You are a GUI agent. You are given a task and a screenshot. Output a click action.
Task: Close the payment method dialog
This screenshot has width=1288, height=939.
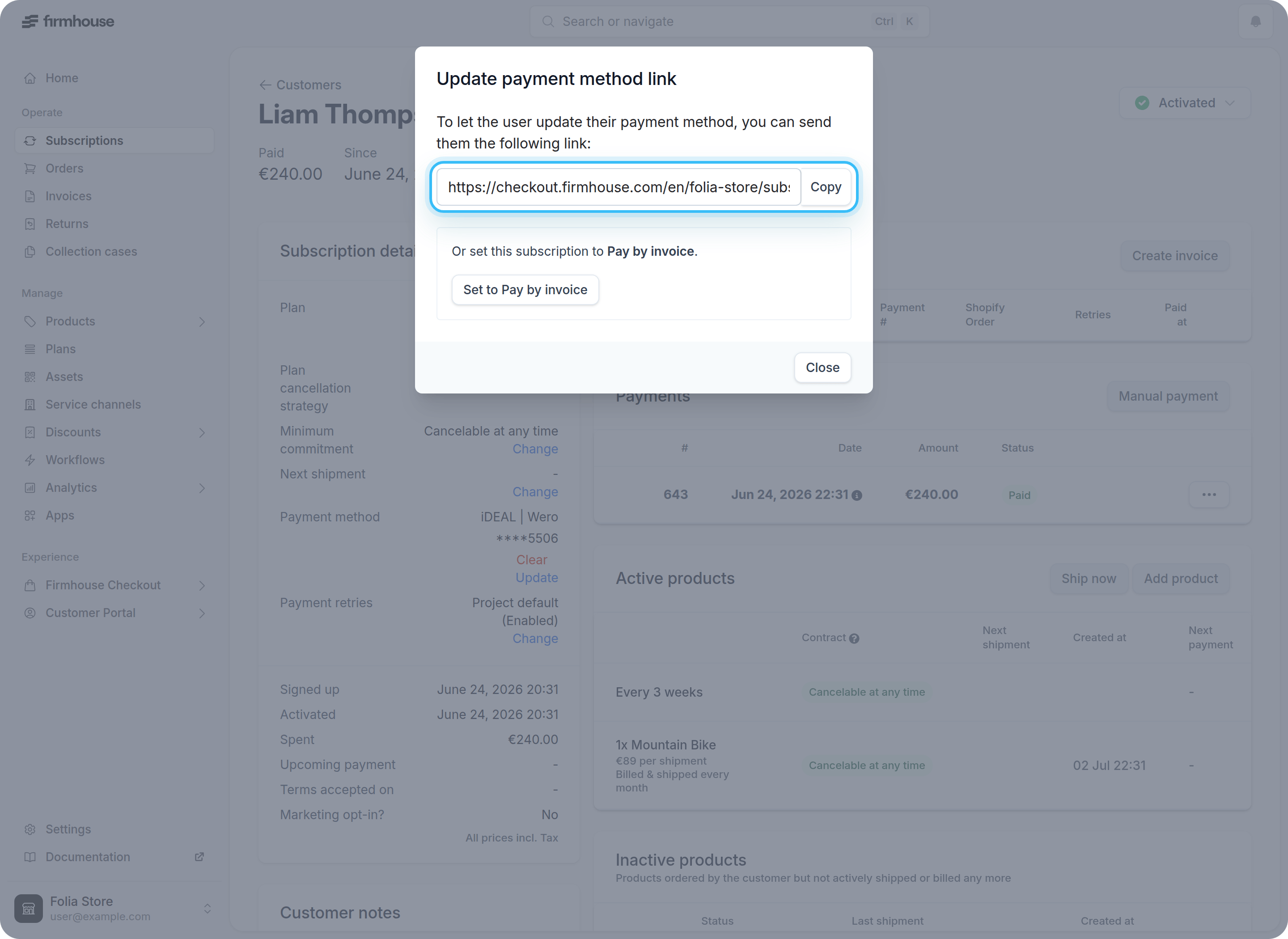click(x=822, y=368)
